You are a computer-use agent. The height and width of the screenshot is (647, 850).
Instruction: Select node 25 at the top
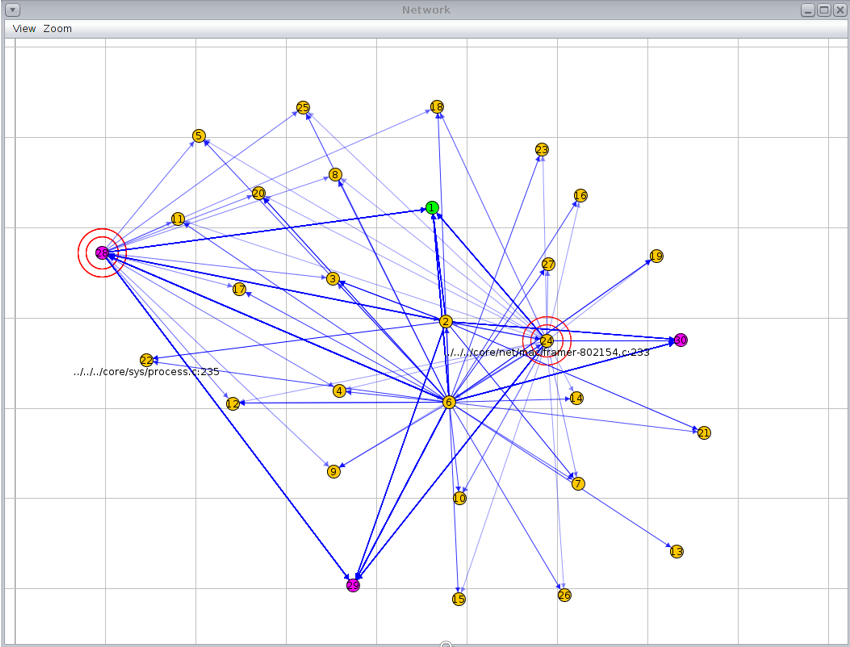(x=303, y=106)
